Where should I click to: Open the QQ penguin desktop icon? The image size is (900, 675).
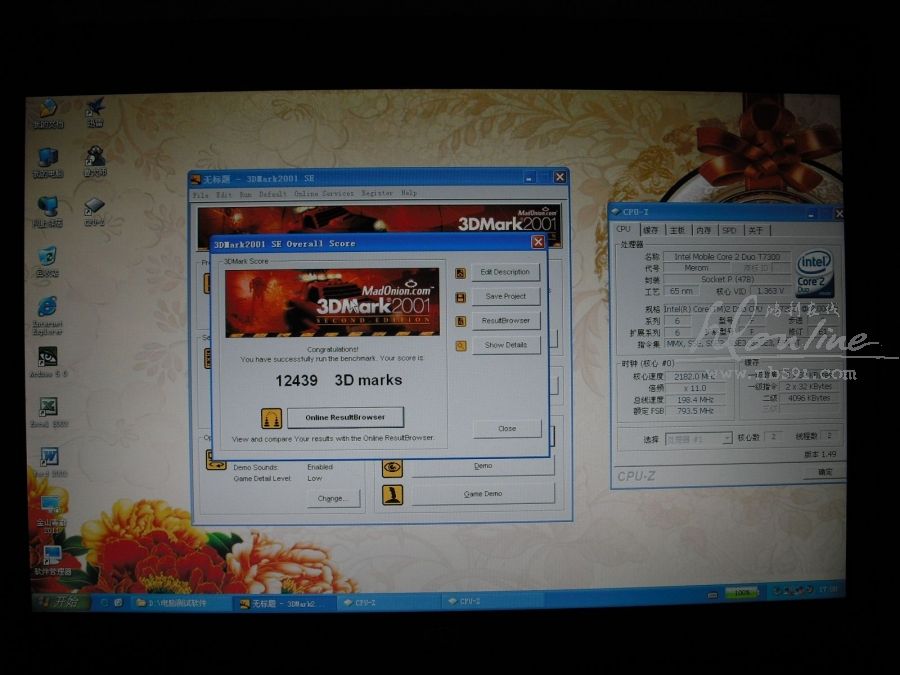point(95,158)
